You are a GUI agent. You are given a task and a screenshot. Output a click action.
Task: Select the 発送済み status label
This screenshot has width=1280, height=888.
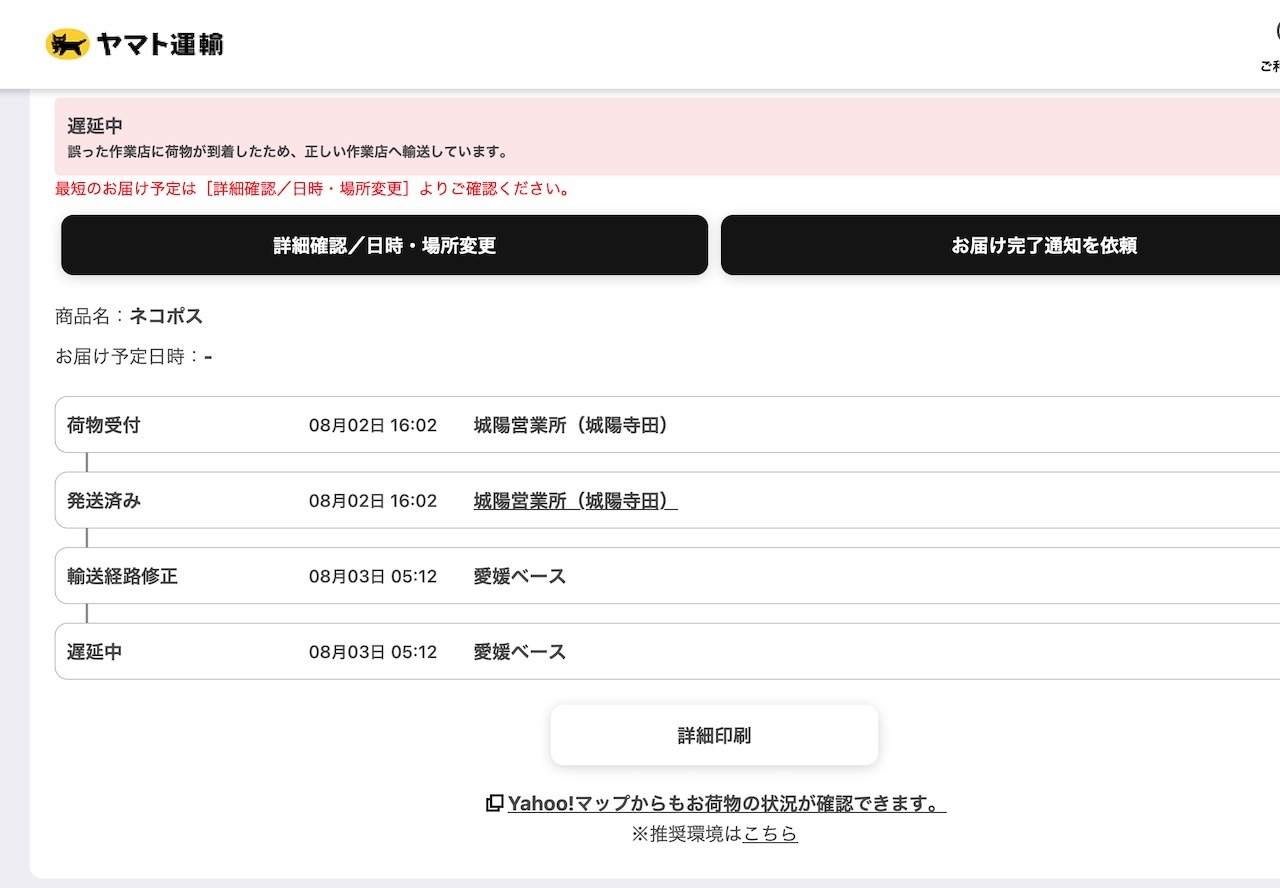(x=104, y=501)
